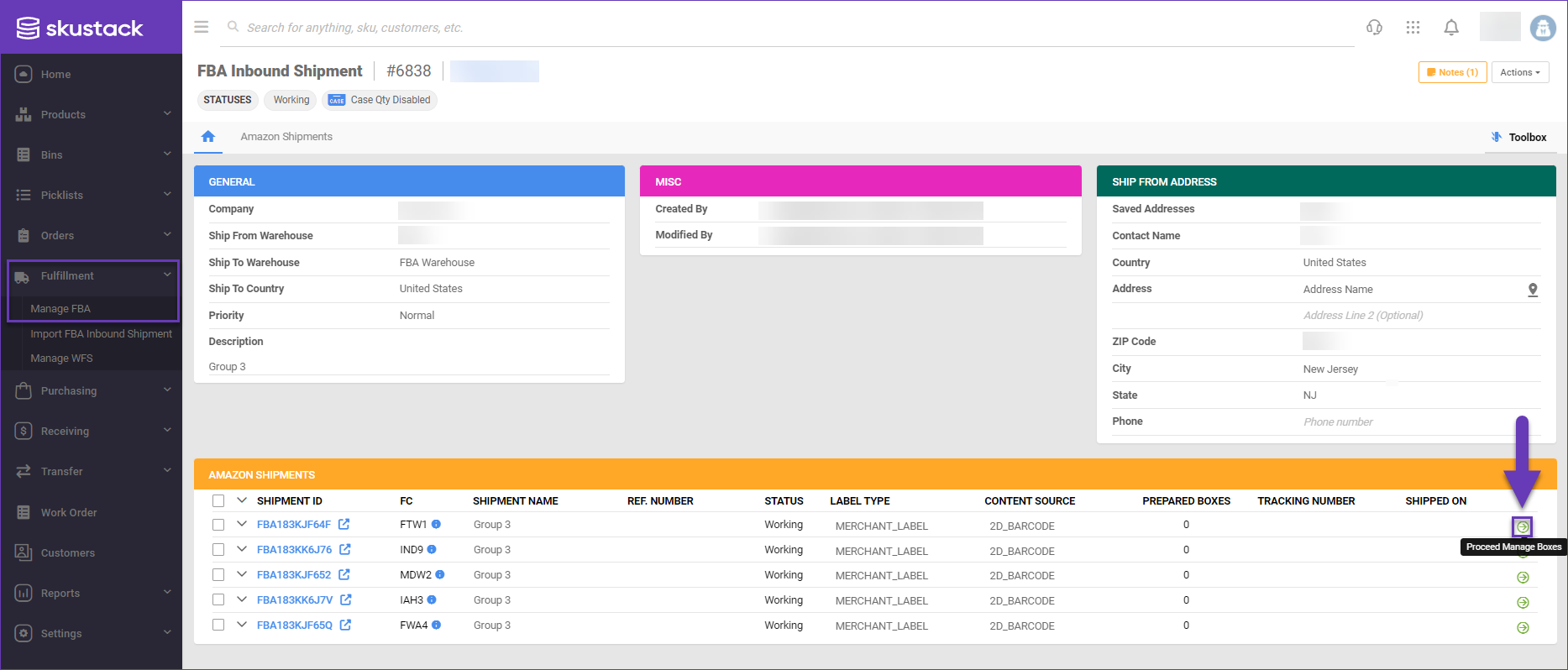Open external link for FBA183KK6J7V
This screenshot has height=670, width=1568.
pyautogui.click(x=346, y=599)
